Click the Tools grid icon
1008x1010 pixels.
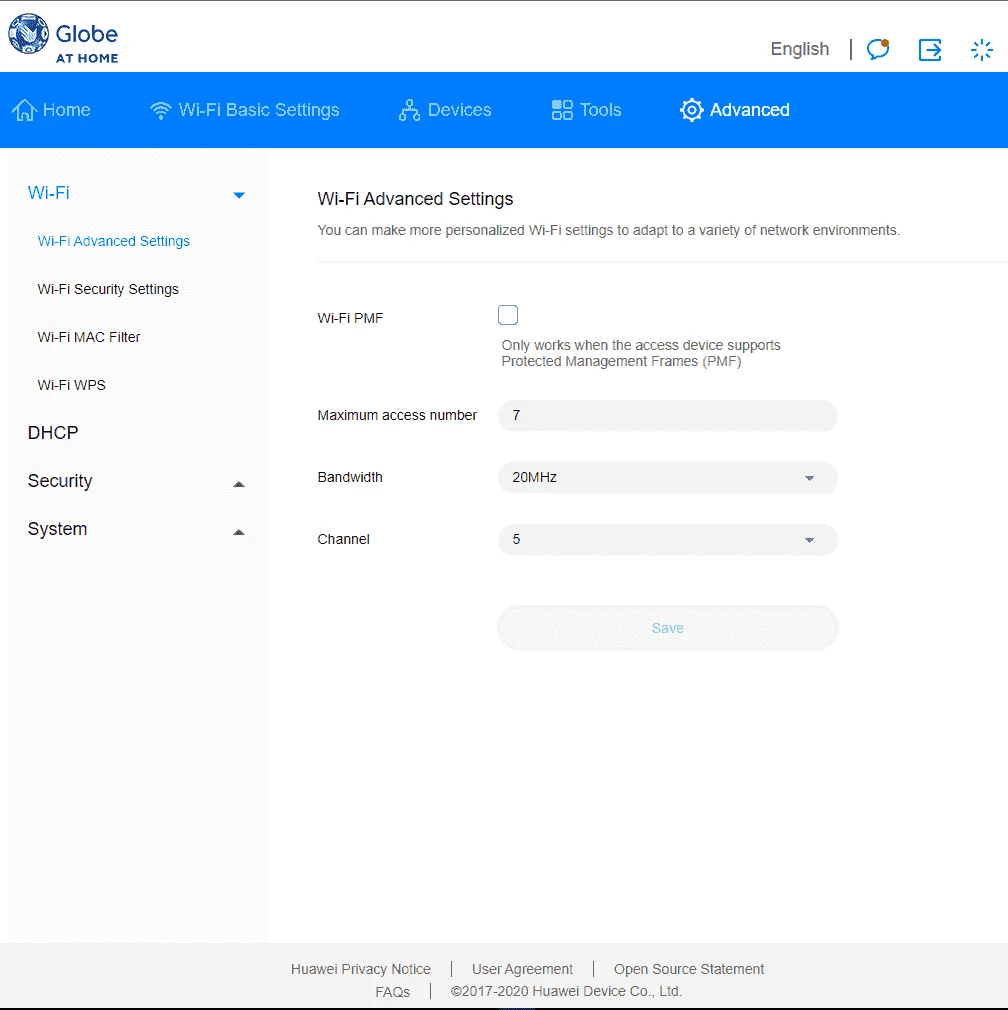[x=562, y=110]
